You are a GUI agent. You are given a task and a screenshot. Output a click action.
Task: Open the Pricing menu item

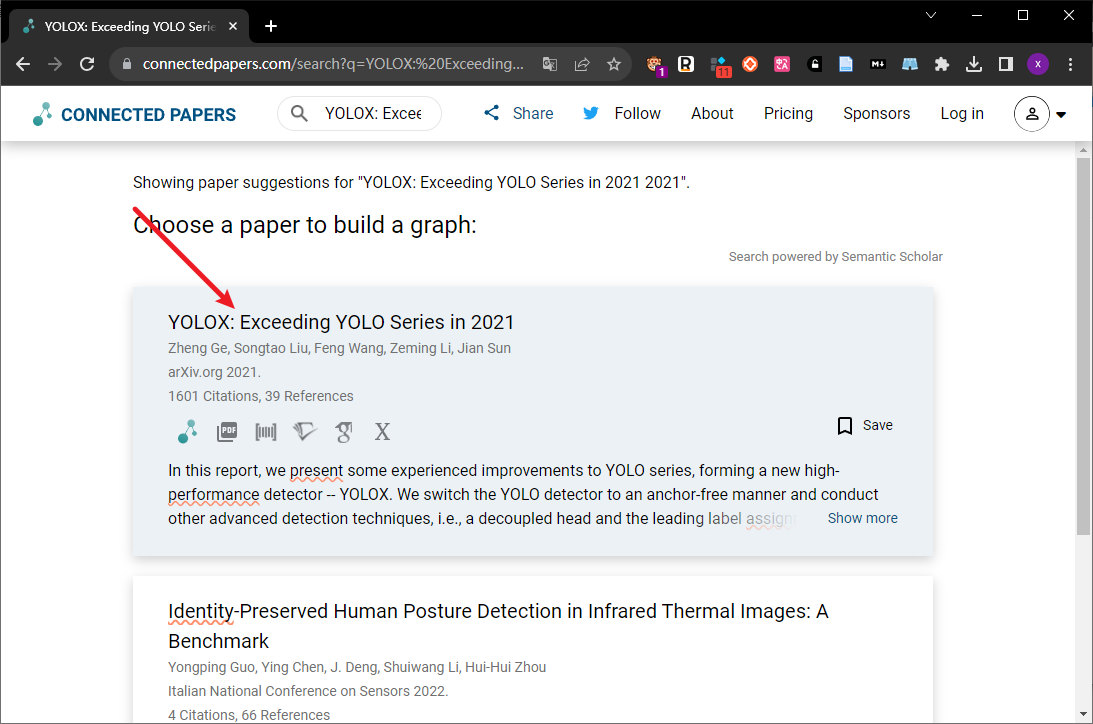788,113
